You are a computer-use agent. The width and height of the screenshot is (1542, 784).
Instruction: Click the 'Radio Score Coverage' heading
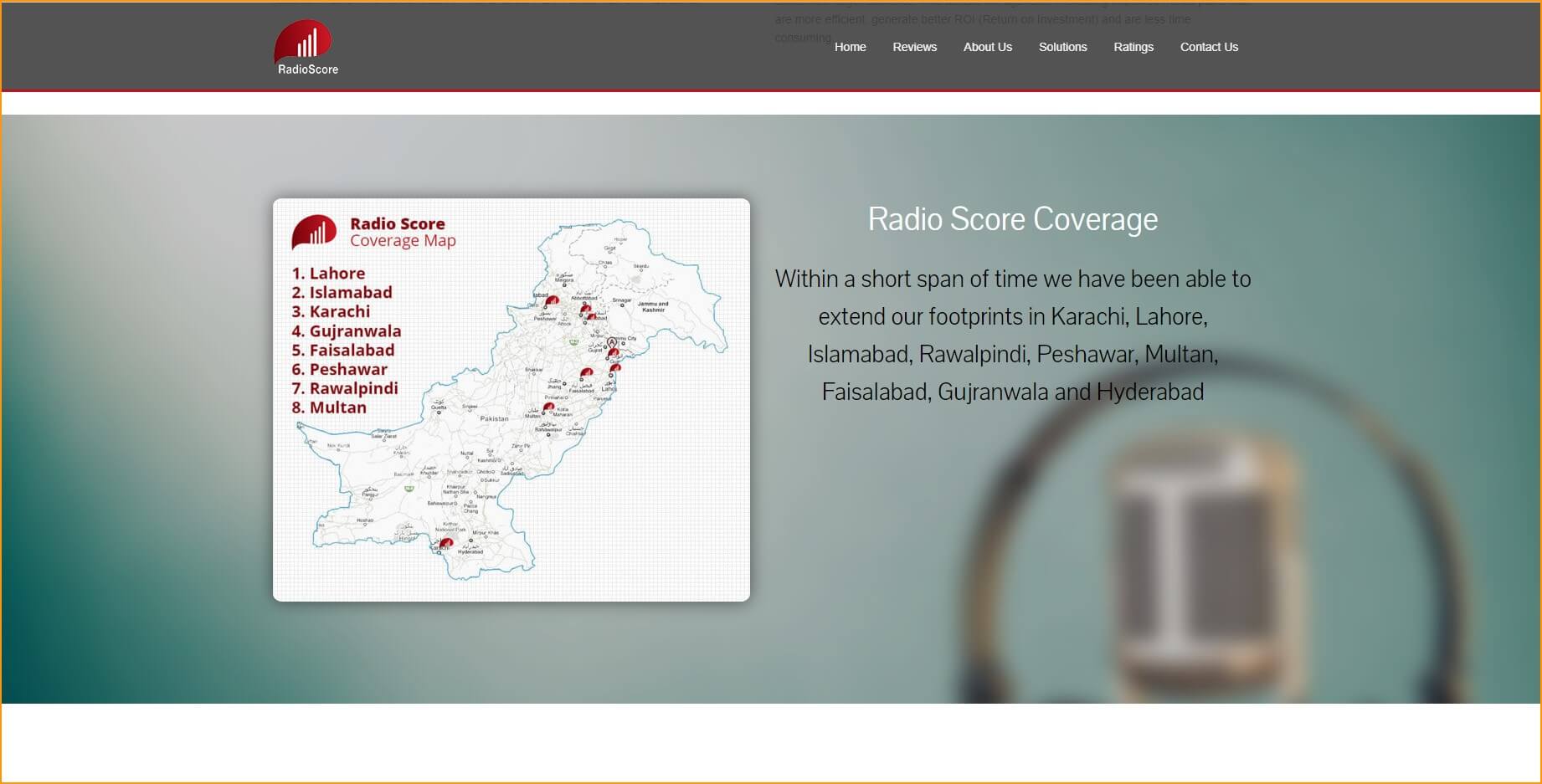point(1012,219)
